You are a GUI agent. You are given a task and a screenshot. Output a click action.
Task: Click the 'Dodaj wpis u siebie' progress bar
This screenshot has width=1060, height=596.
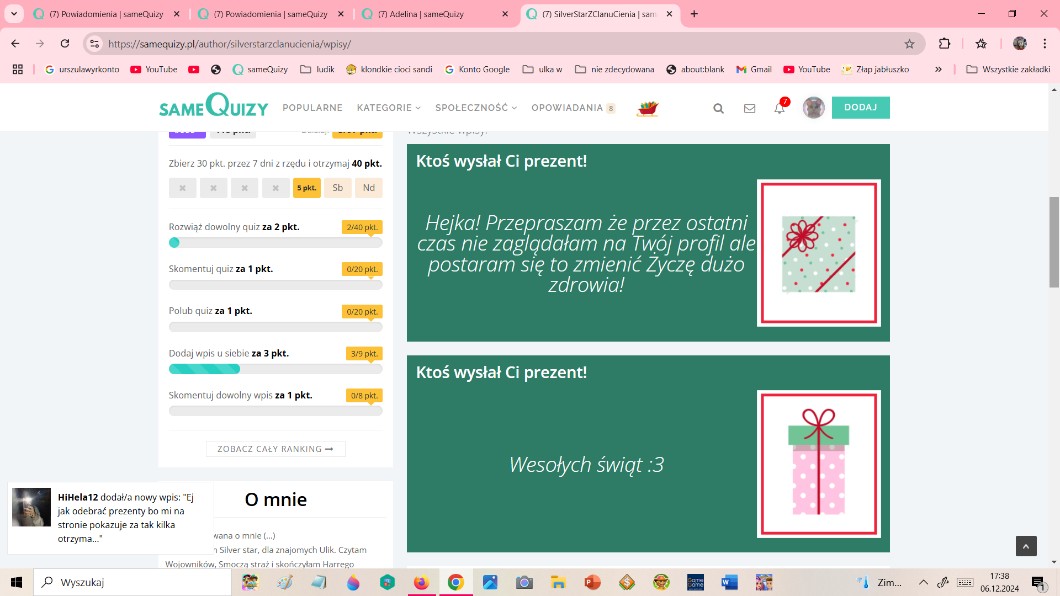(x=275, y=369)
